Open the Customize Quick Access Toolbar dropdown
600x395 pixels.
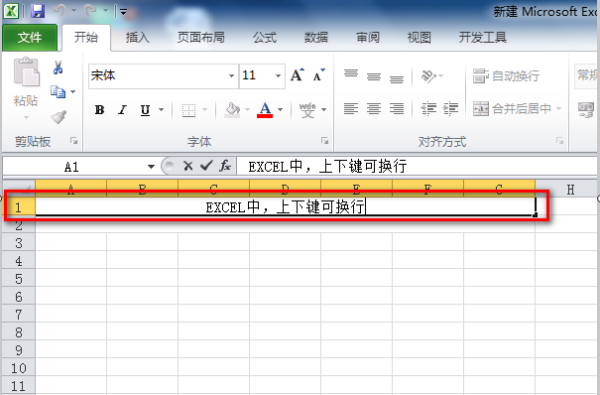[x=123, y=12]
